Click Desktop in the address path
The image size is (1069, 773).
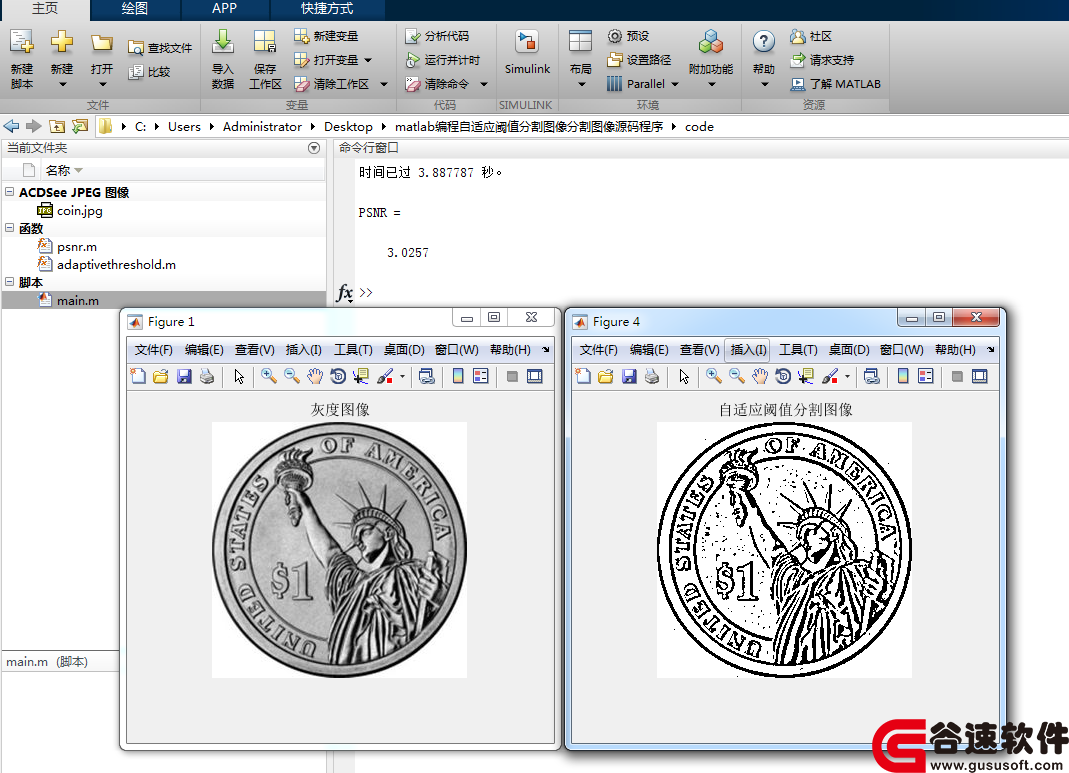point(348,126)
